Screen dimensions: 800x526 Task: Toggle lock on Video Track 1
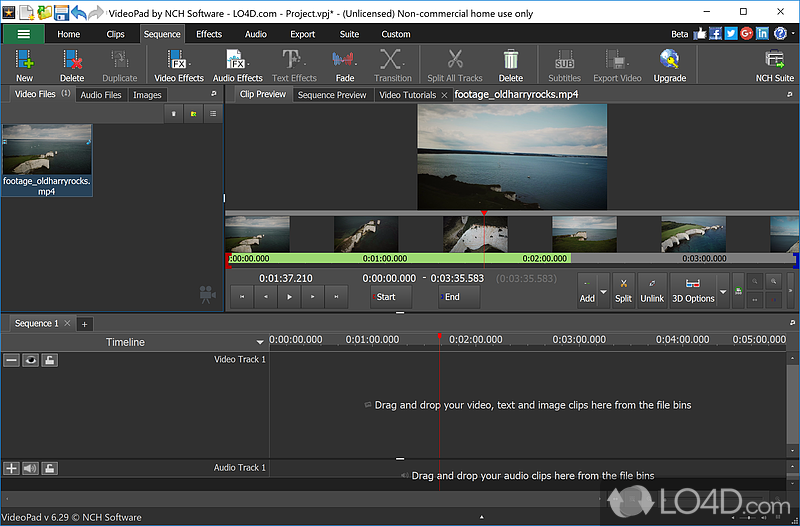(49, 360)
